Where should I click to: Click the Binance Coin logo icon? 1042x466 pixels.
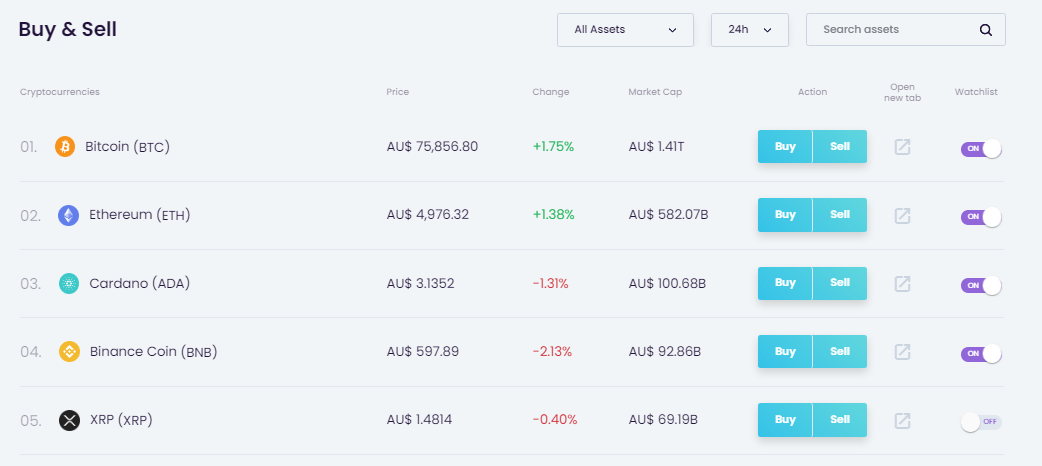[x=69, y=352]
